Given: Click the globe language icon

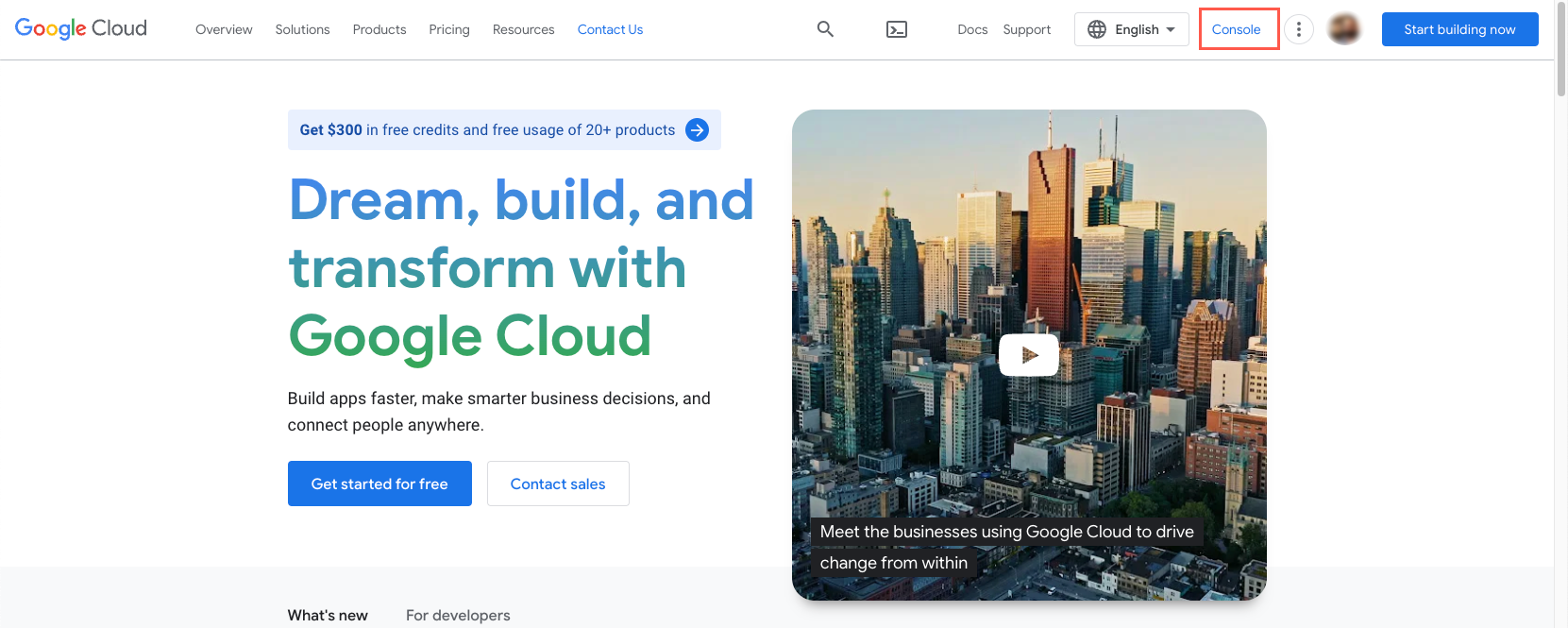Looking at the screenshot, I should (x=1096, y=29).
